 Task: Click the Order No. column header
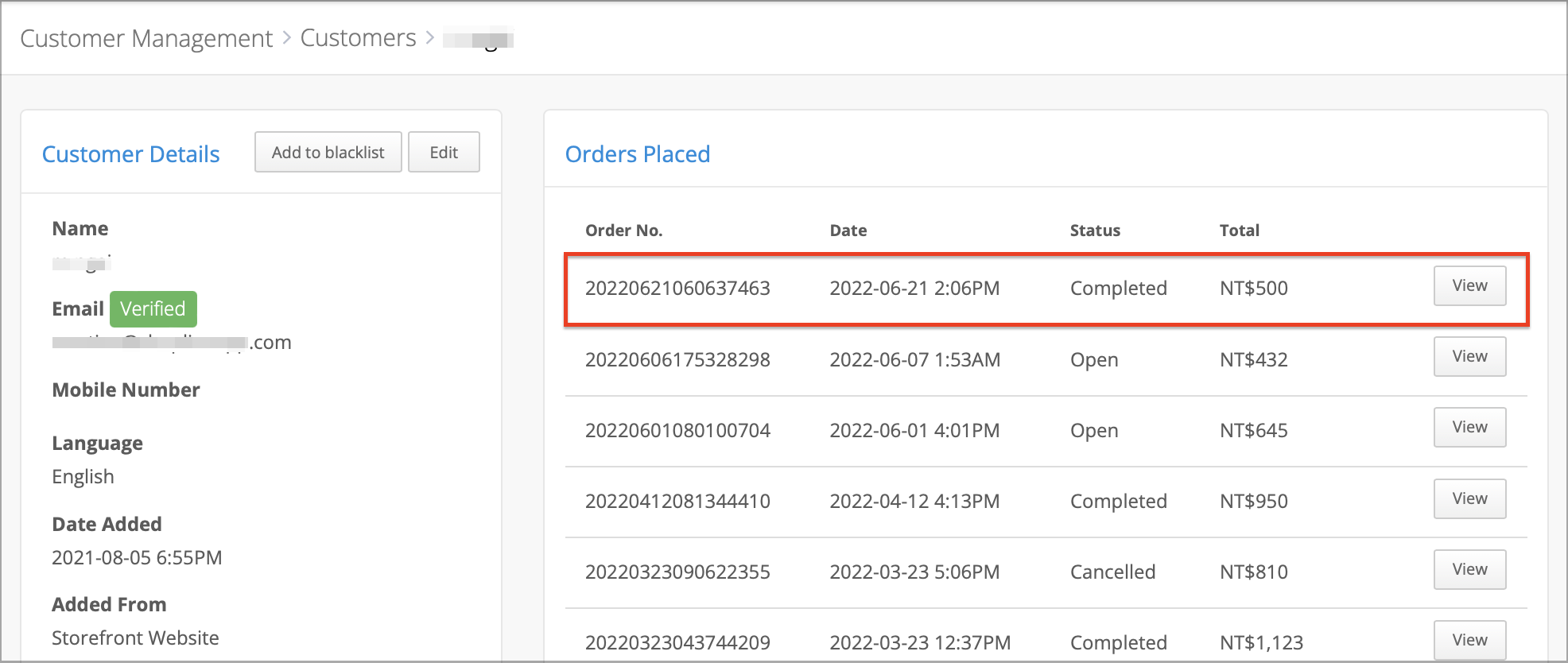(x=623, y=231)
